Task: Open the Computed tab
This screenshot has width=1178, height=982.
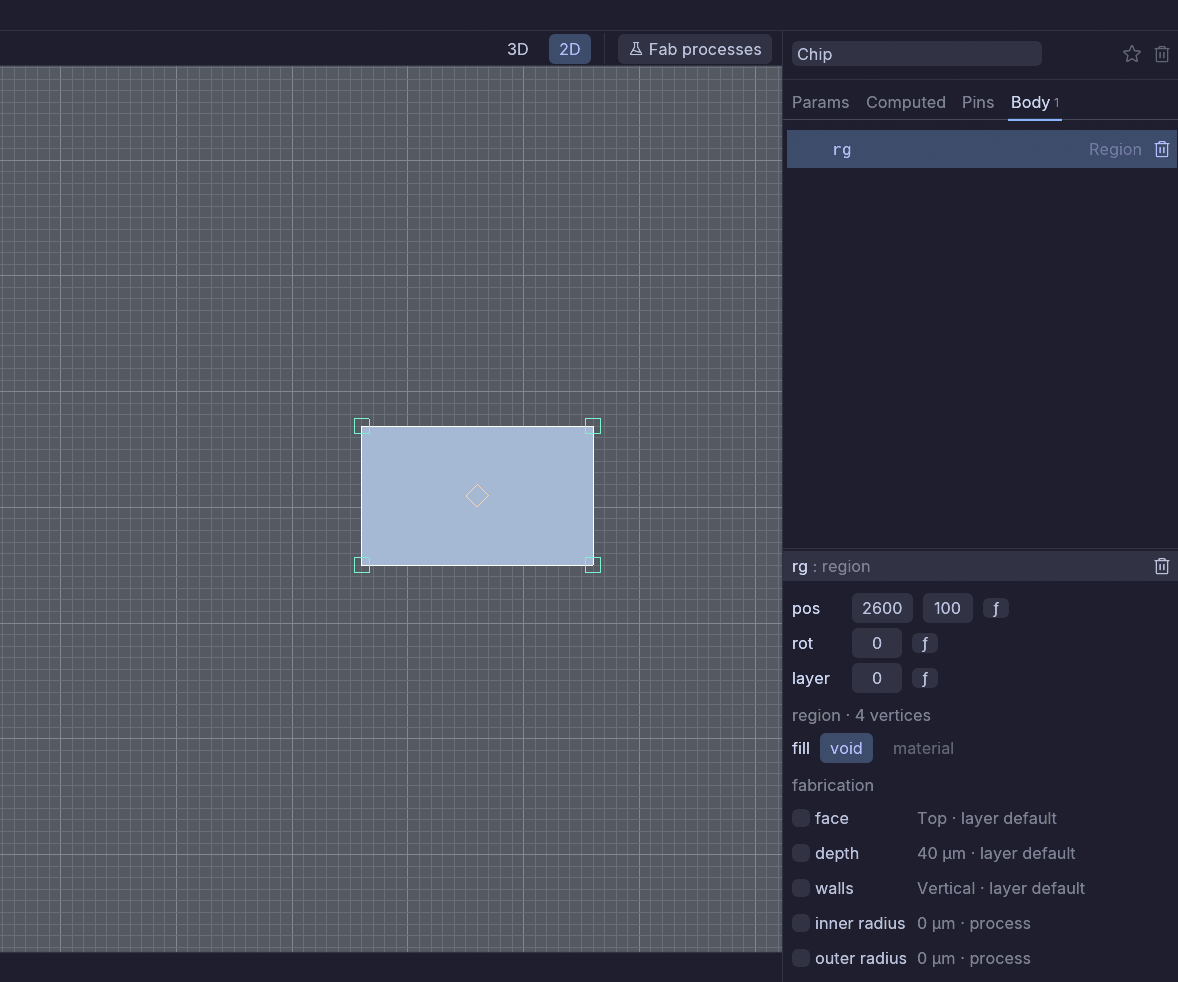Action: (x=905, y=102)
